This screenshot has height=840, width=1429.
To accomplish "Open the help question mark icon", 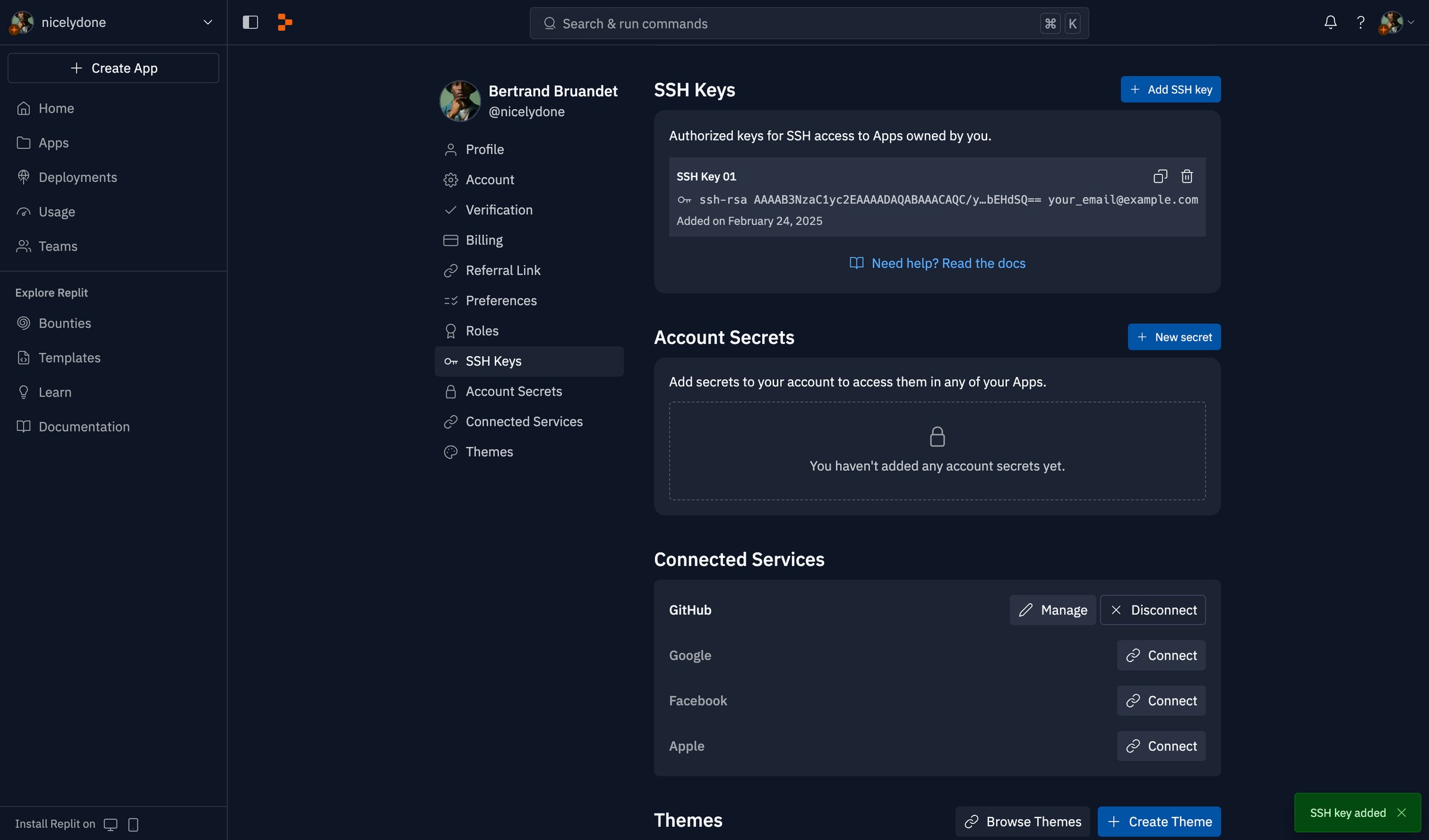I will 1361,23.
